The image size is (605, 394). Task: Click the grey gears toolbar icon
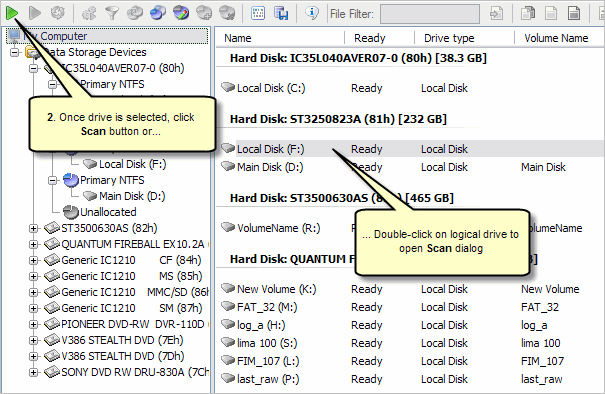click(x=89, y=13)
